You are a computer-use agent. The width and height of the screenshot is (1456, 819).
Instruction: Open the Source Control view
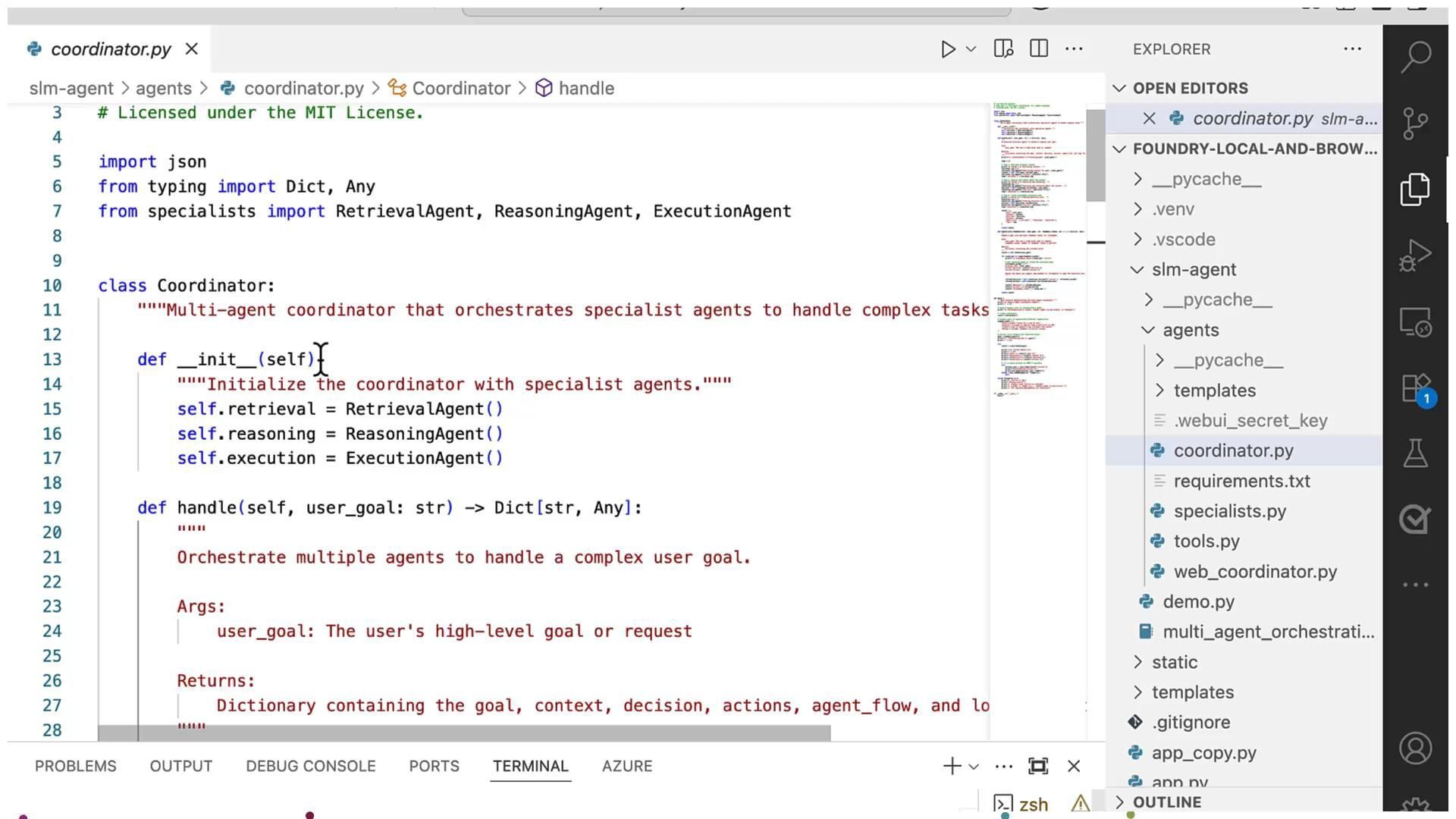pyautogui.click(x=1415, y=123)
